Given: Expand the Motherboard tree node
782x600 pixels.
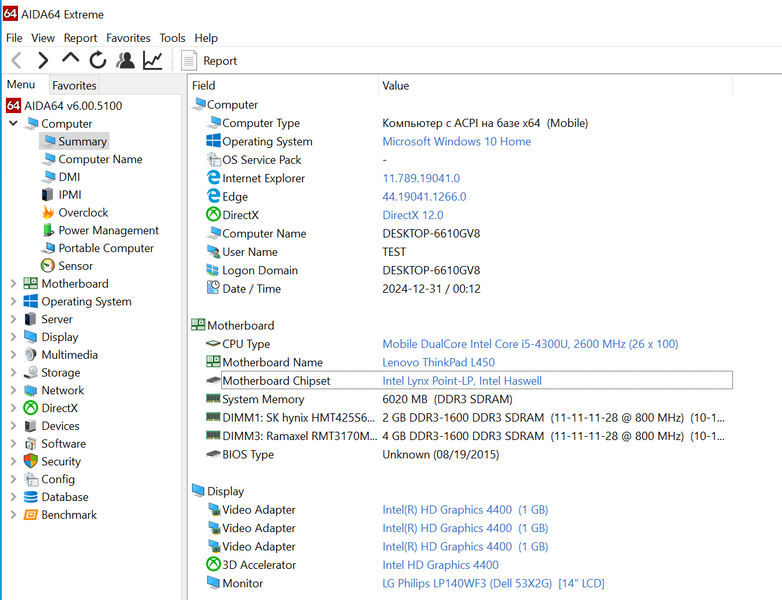Looking at the screenshot, I should pos(13,283).
